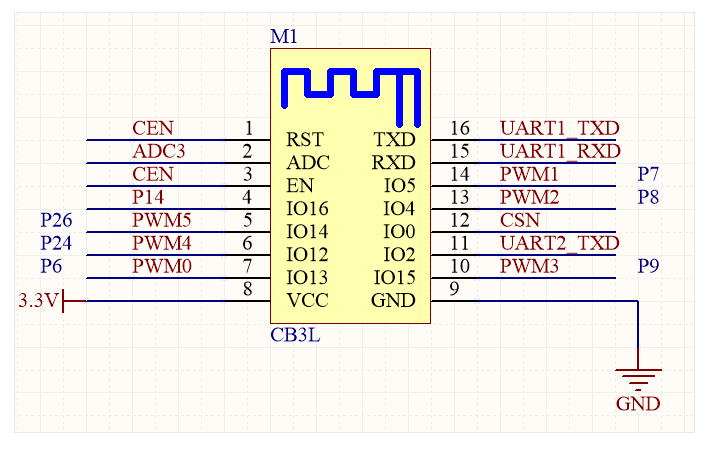This screenshot has height=449, width=724.
Task: Click the UART1_TXD net label
Action: click(x=559, y=128)
